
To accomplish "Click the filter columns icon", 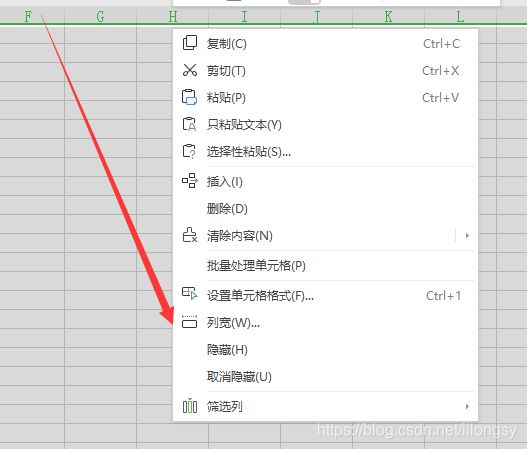I will (190, 405).
